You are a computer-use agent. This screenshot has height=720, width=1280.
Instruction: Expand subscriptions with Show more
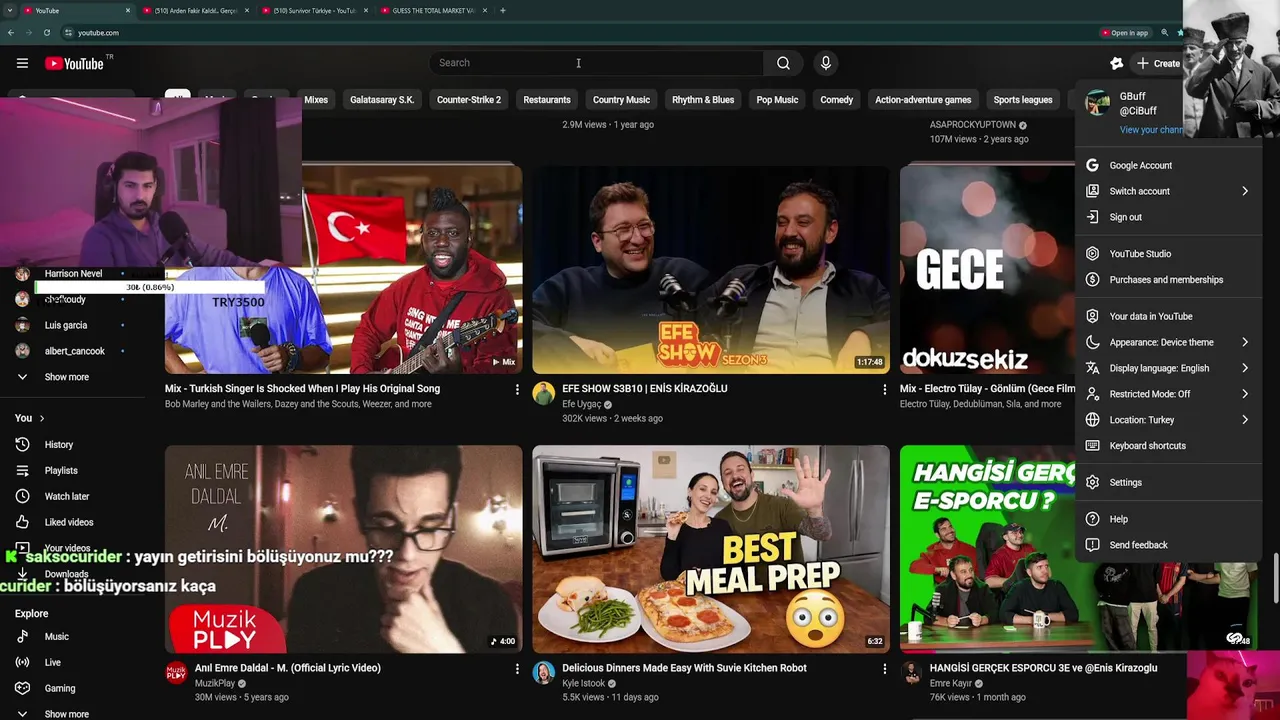click(x=65, y=377)
